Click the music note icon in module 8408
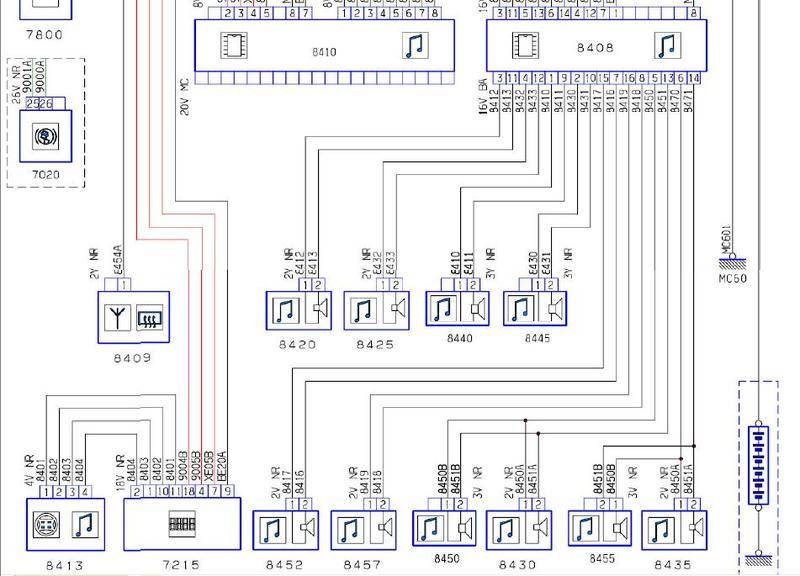The width and height of the screenshot is (800, 576). 666,47
